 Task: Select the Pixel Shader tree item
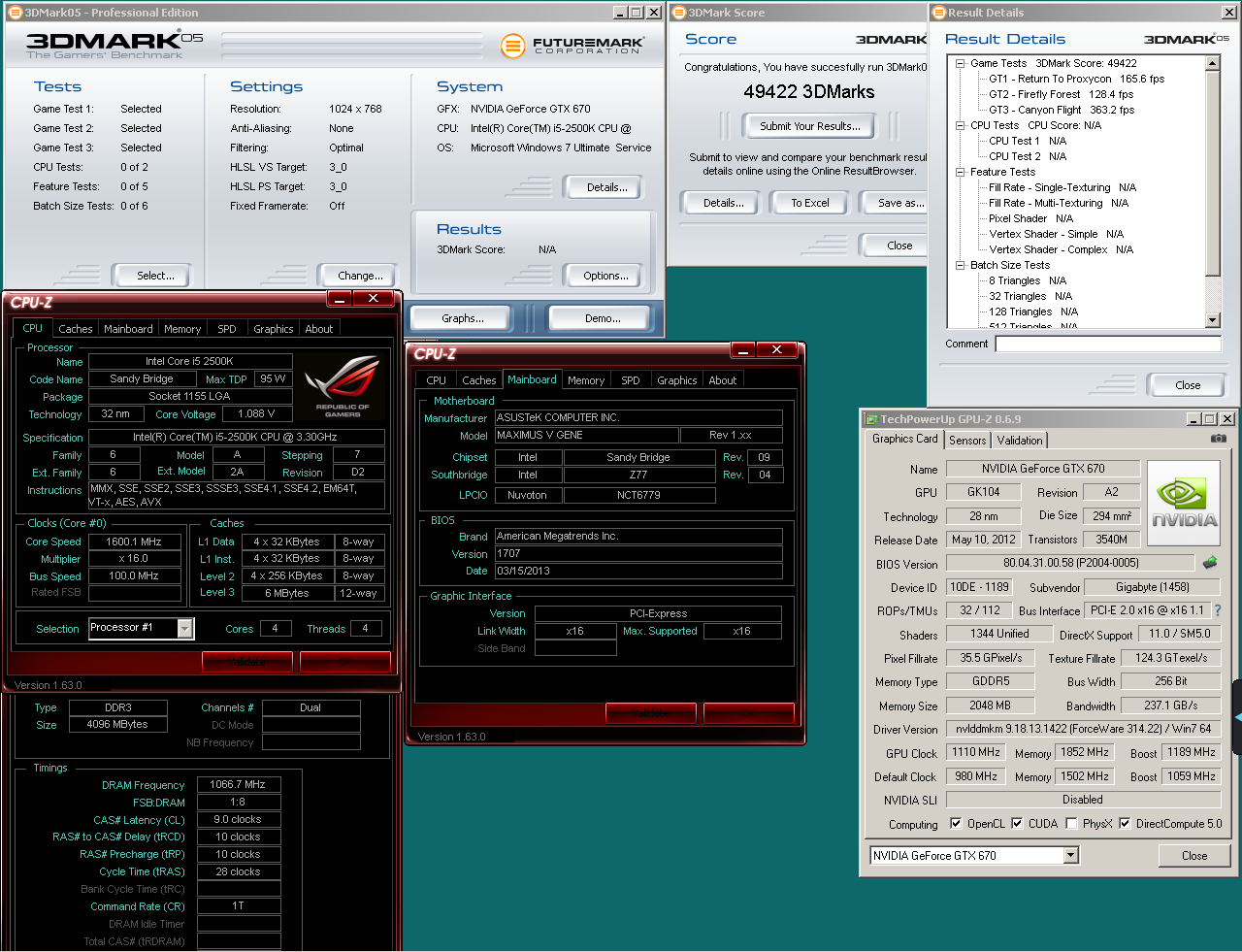pos(1030,218)
